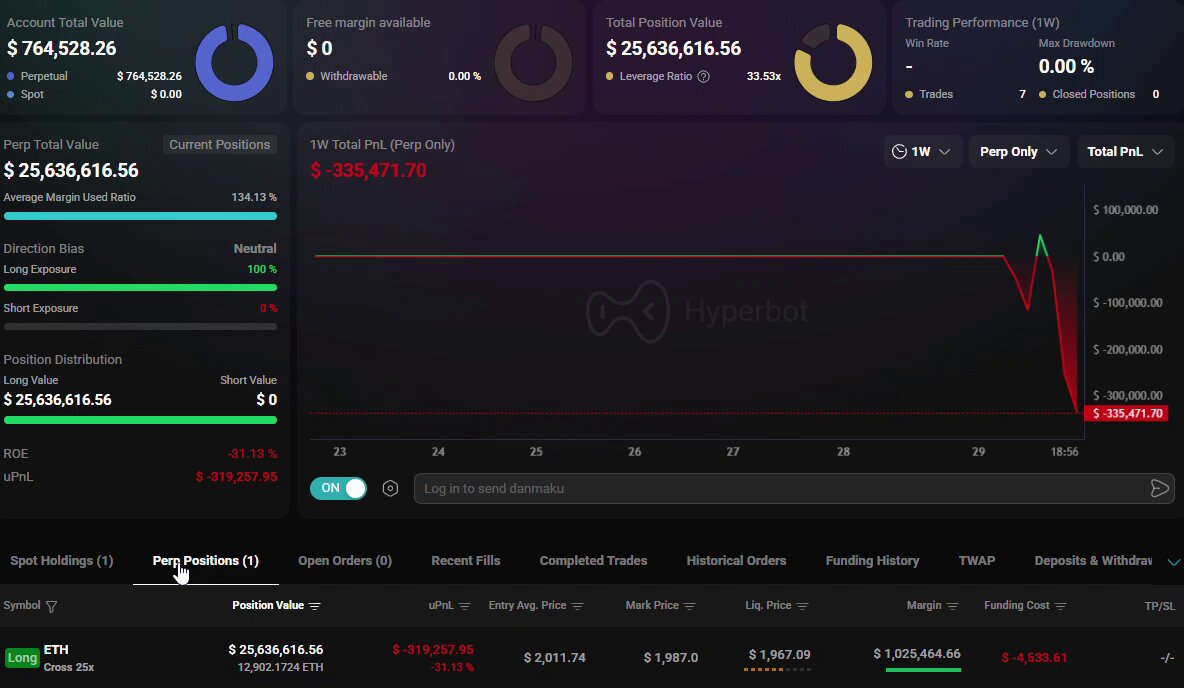Open the 1W timeframe dropdown
1184x688 pixels.
click(x=923, y=152)
